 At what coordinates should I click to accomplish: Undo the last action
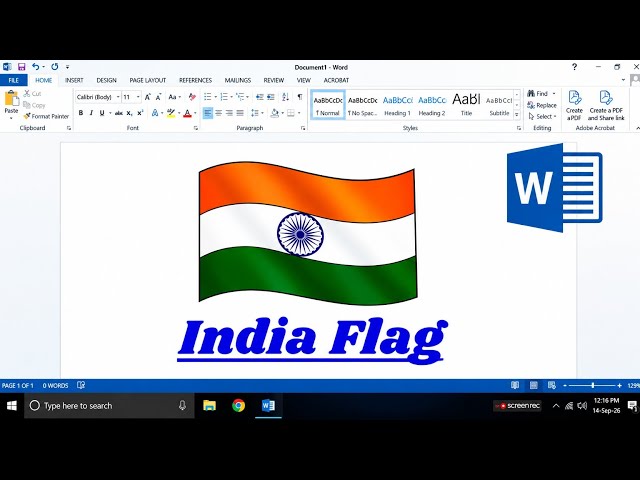point(36,67)
